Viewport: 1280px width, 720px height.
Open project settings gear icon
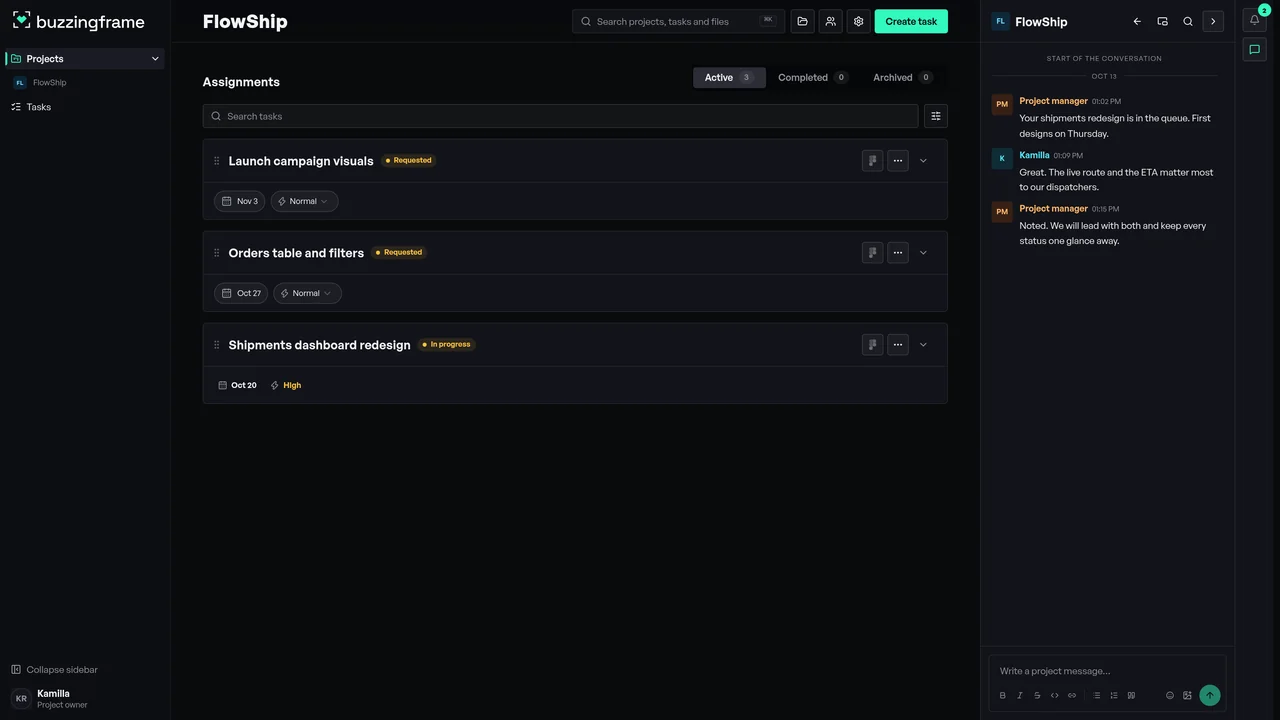coord(858,21)
